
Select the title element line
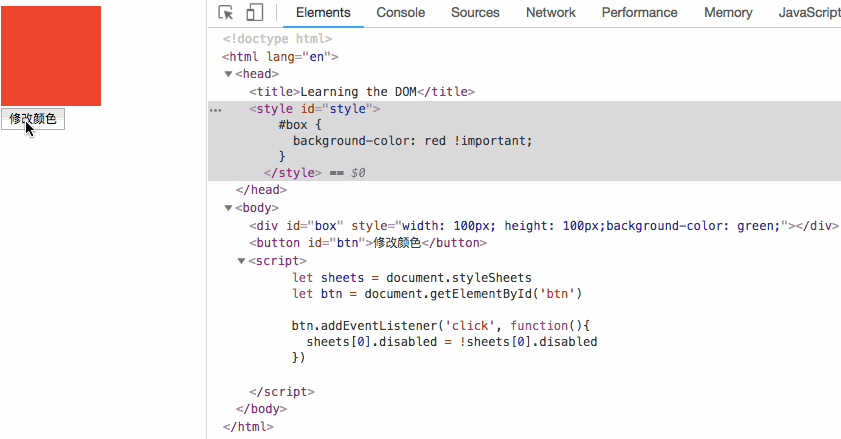(362, 92)
